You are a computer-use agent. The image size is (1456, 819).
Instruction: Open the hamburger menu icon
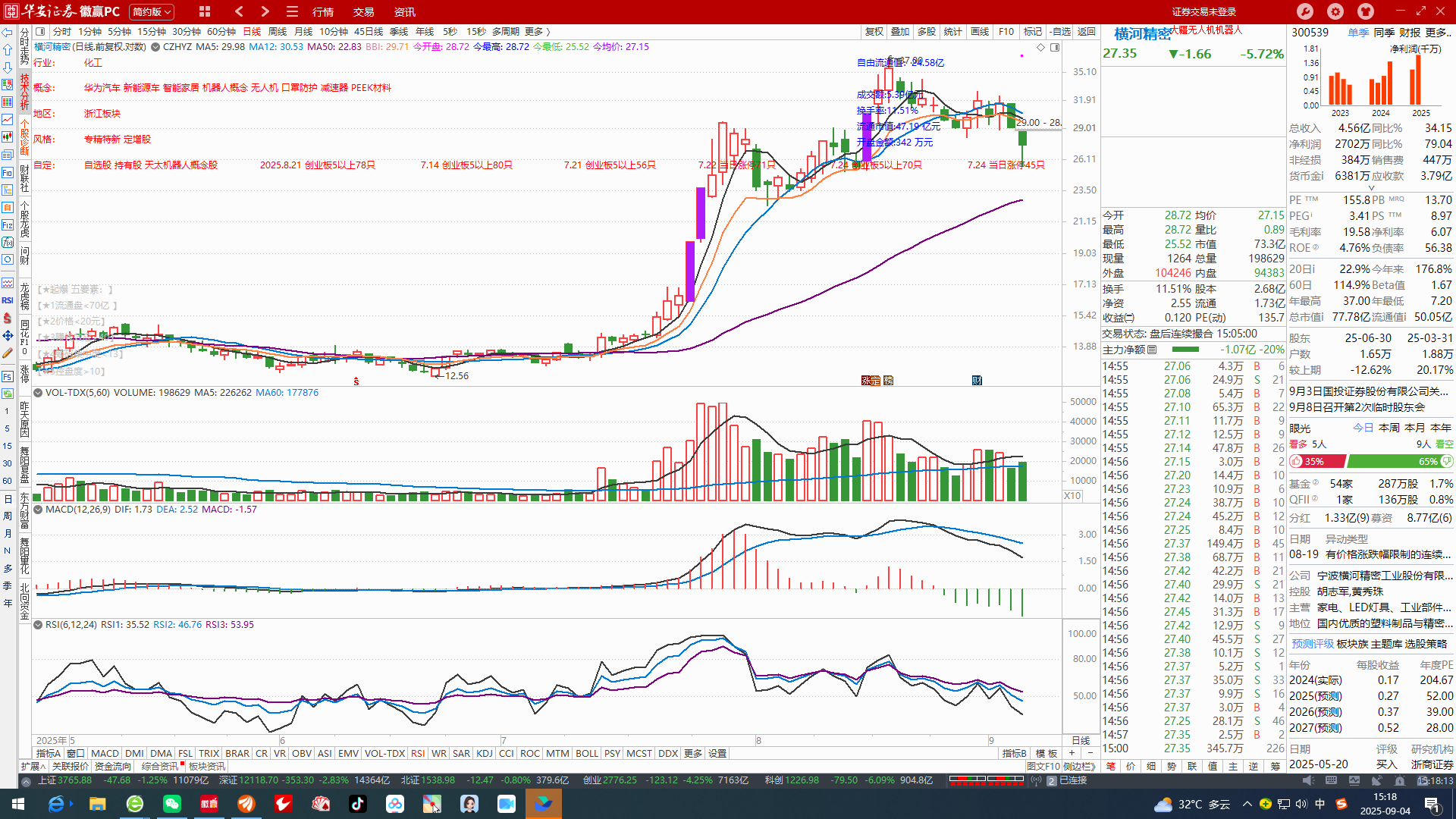pyautogui.click(x=292, y=11)
